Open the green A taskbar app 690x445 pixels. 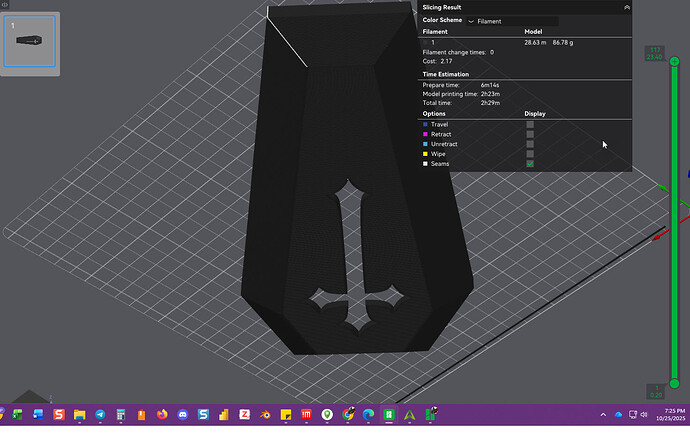[x=410, y=415]
